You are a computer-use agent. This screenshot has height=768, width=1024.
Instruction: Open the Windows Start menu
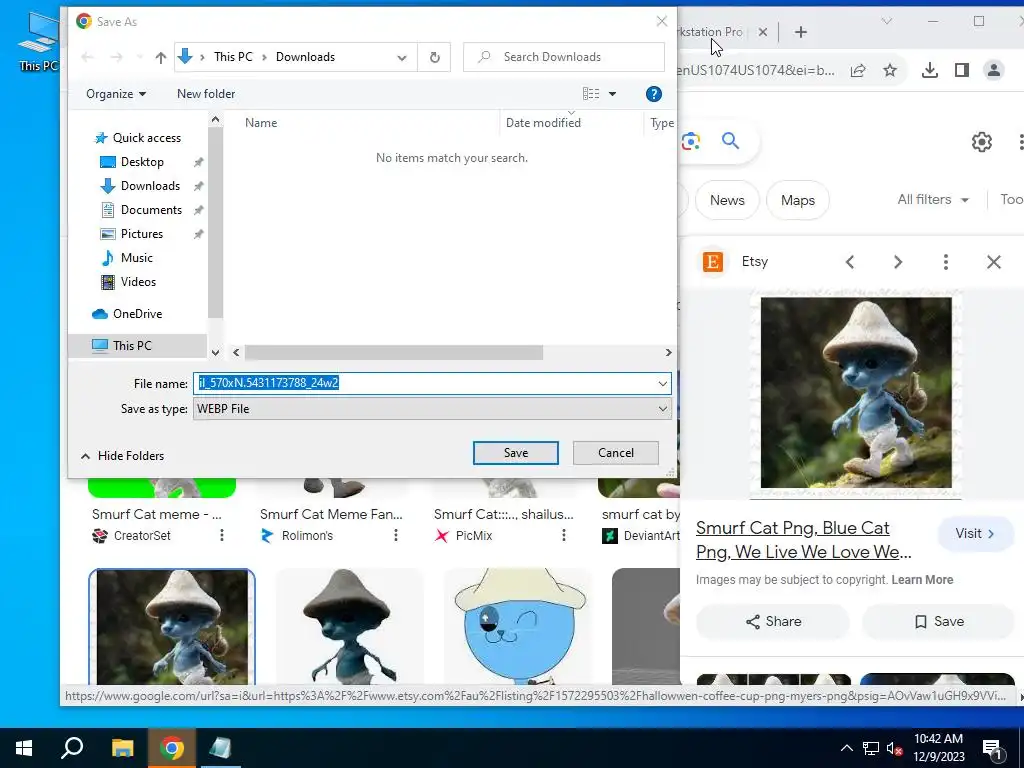24,748
